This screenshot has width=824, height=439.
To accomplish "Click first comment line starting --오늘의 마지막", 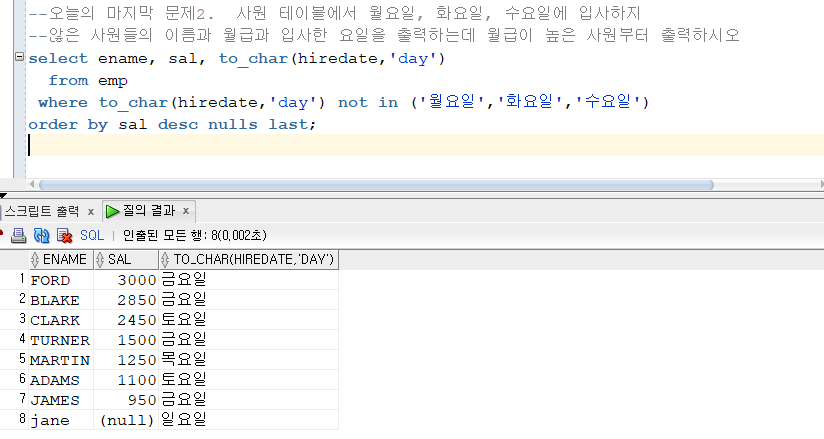I will coord(334,13).
